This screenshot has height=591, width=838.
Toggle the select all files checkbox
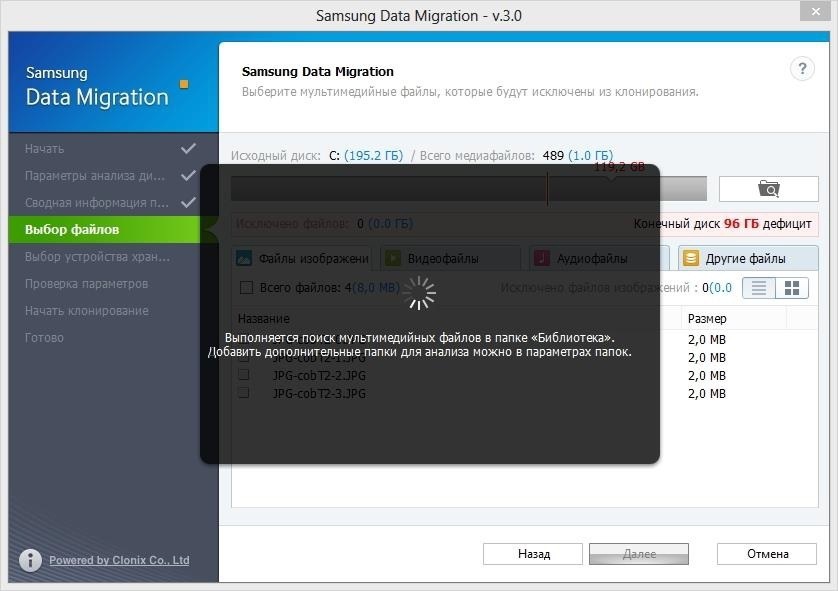point(246,287)
